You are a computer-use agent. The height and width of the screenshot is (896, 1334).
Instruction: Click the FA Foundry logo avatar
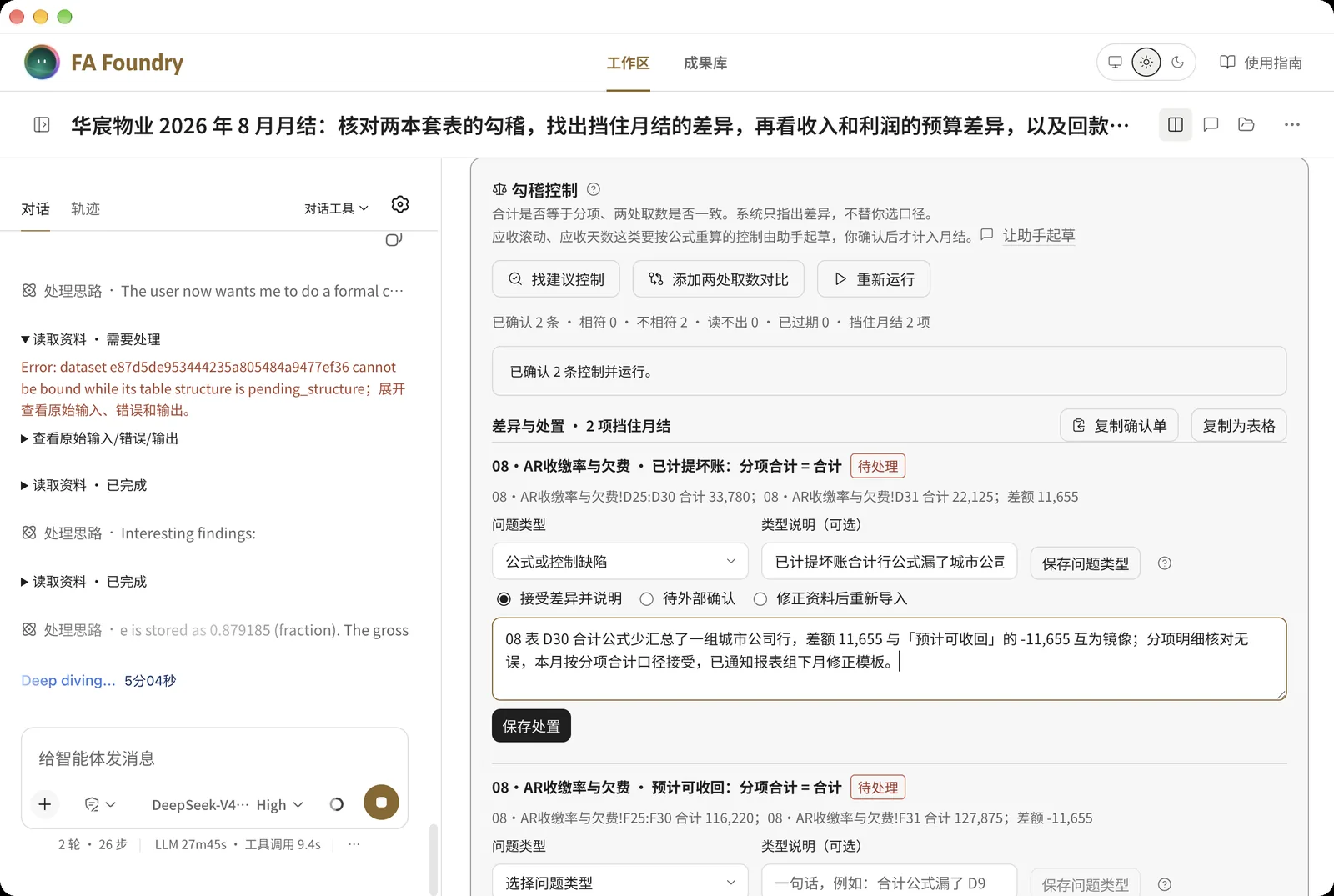point(42,63)
